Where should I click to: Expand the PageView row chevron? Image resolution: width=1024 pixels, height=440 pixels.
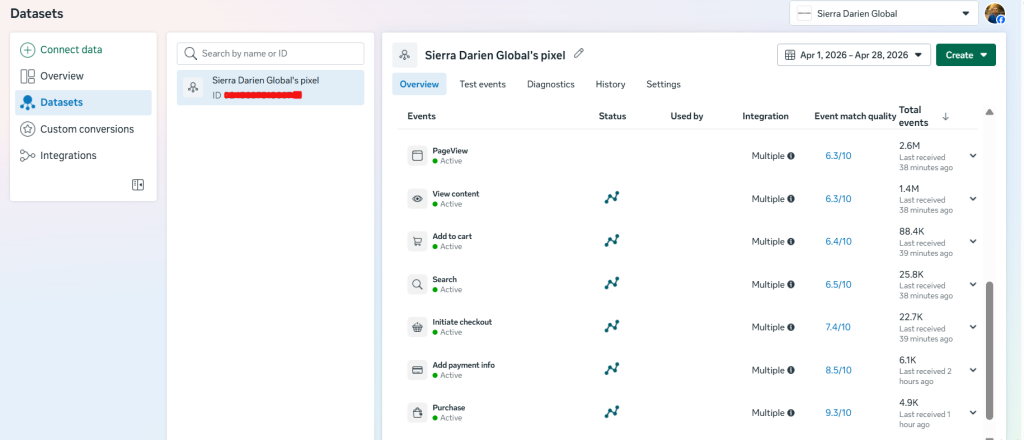tap(973, 155)
